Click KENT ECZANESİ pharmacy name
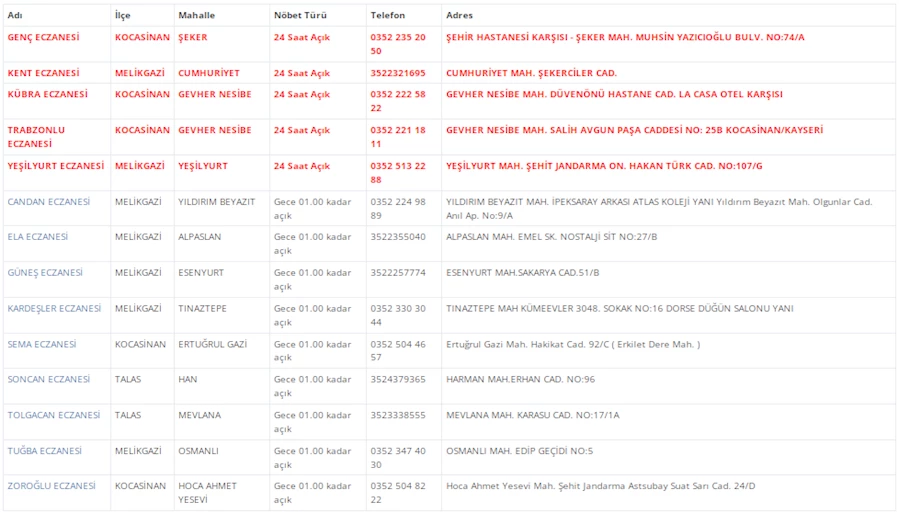Viewport: 899px width, 513px height. pos(43,73)
